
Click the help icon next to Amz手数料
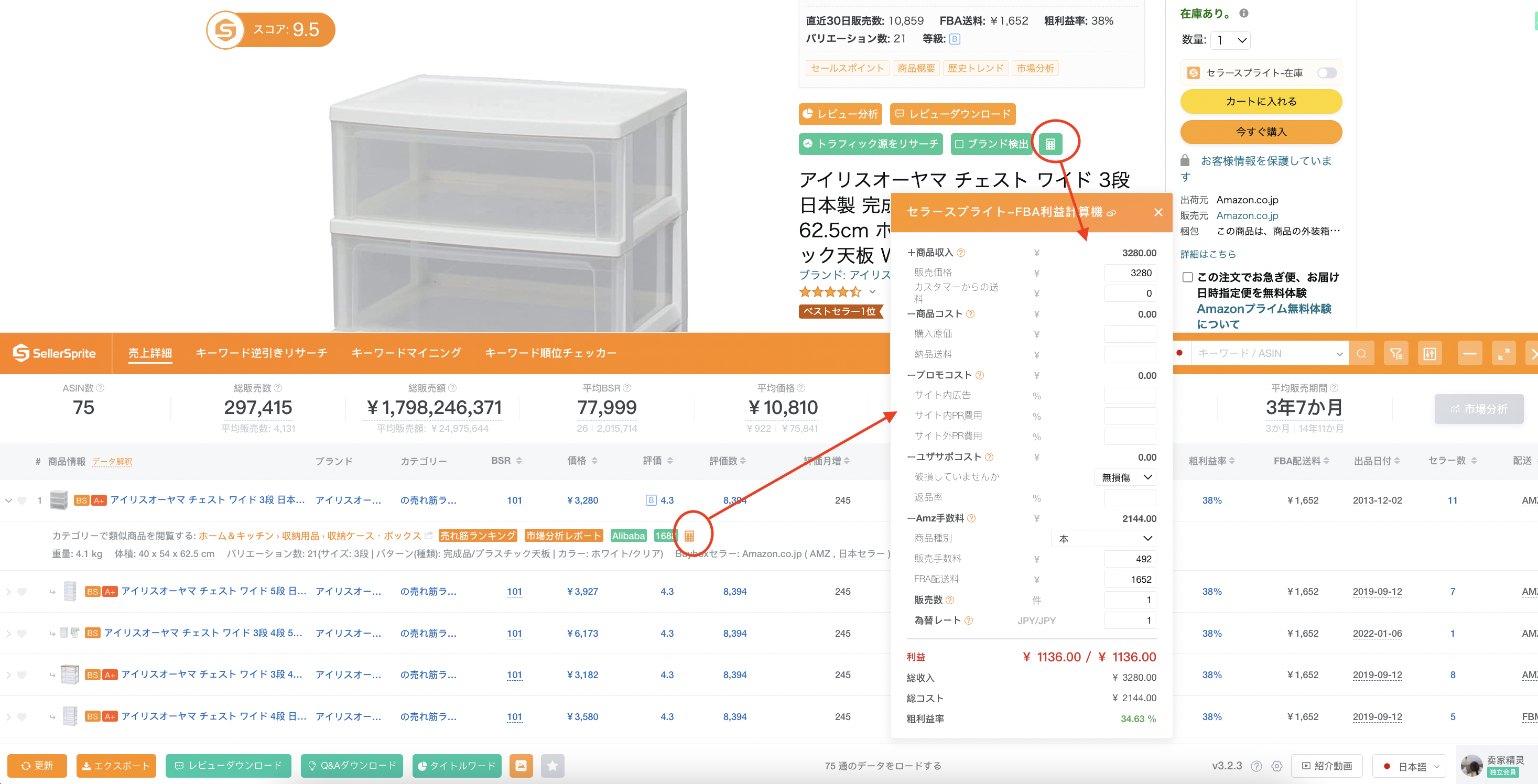[971, 518]
